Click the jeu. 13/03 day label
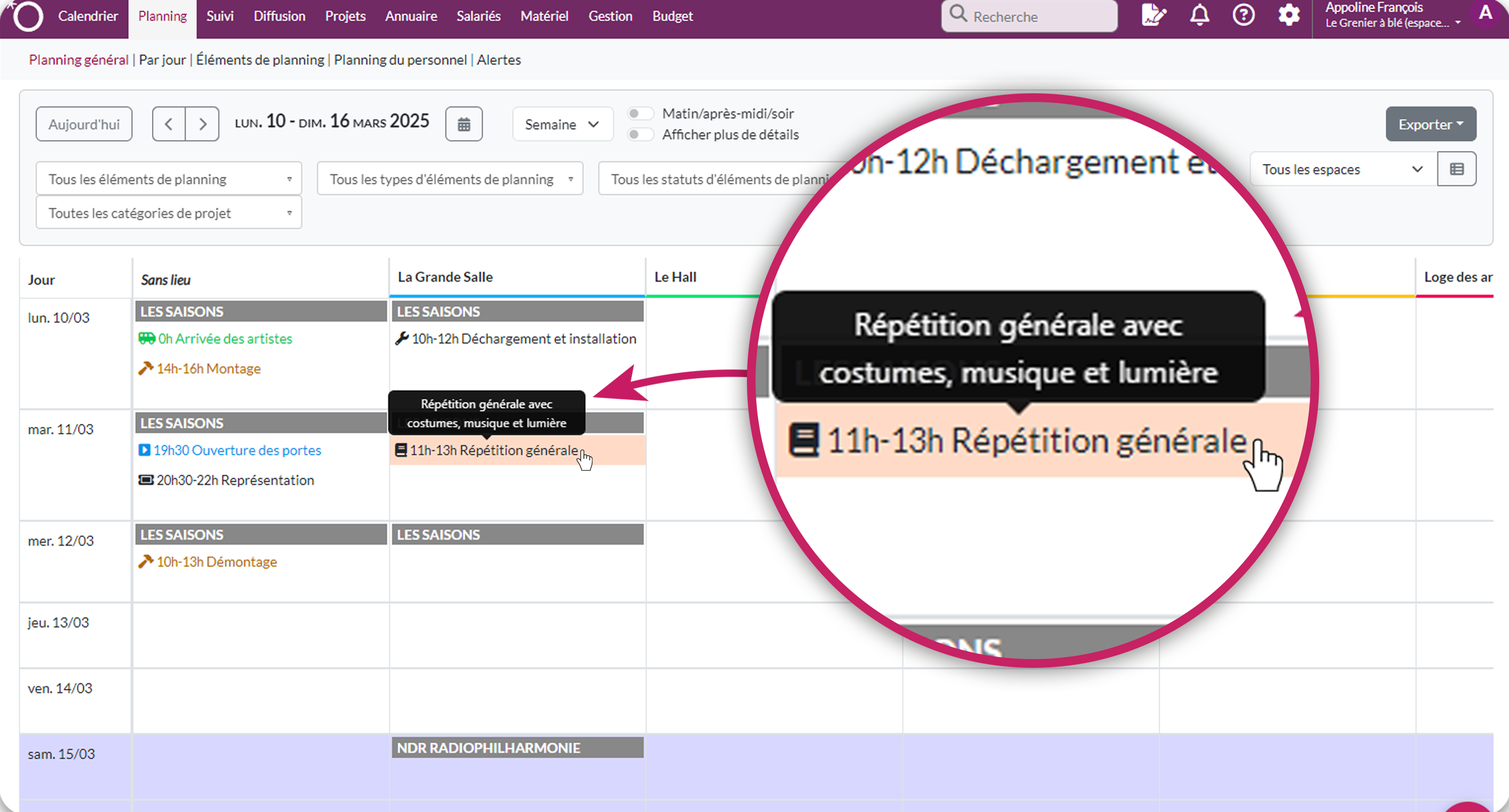This screenshot has height=812, width=1509. (59, 622)
